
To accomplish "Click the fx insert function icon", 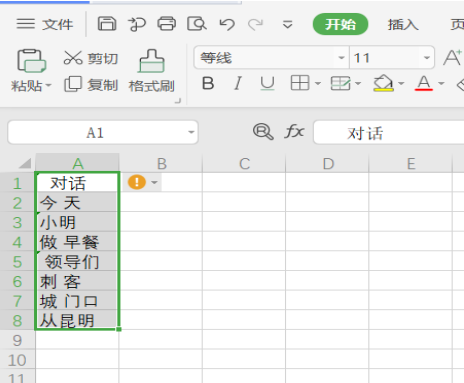I will click(x=294, y=131).
